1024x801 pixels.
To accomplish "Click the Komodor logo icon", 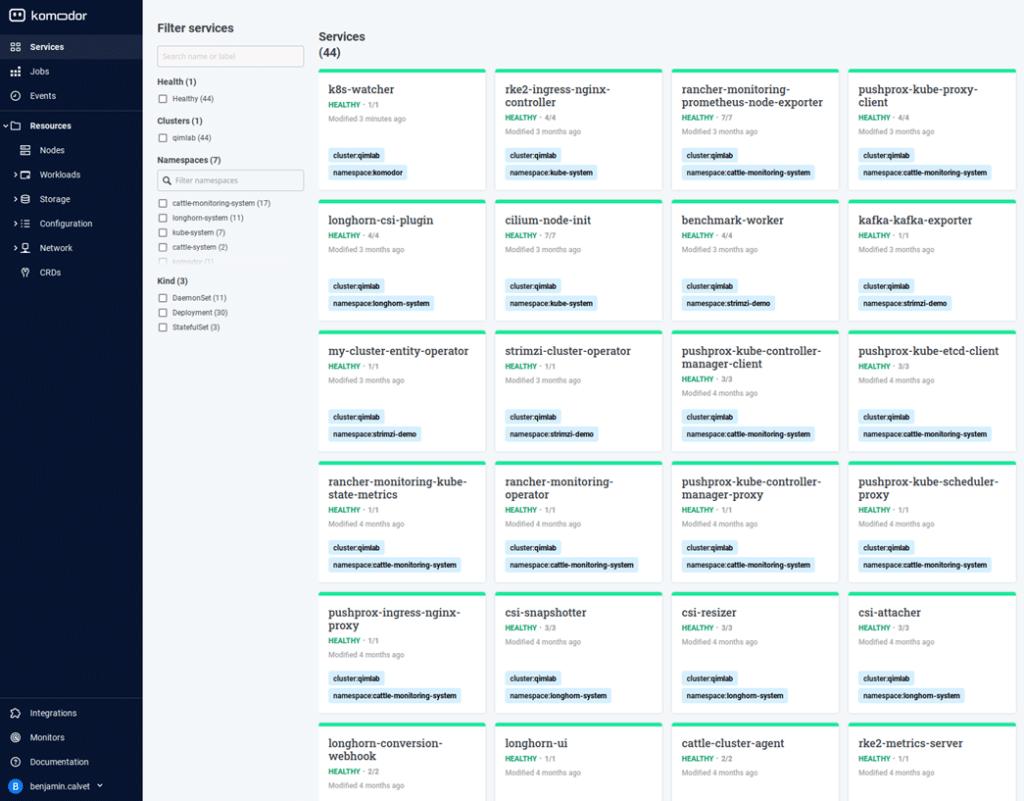I will (17, 15).
